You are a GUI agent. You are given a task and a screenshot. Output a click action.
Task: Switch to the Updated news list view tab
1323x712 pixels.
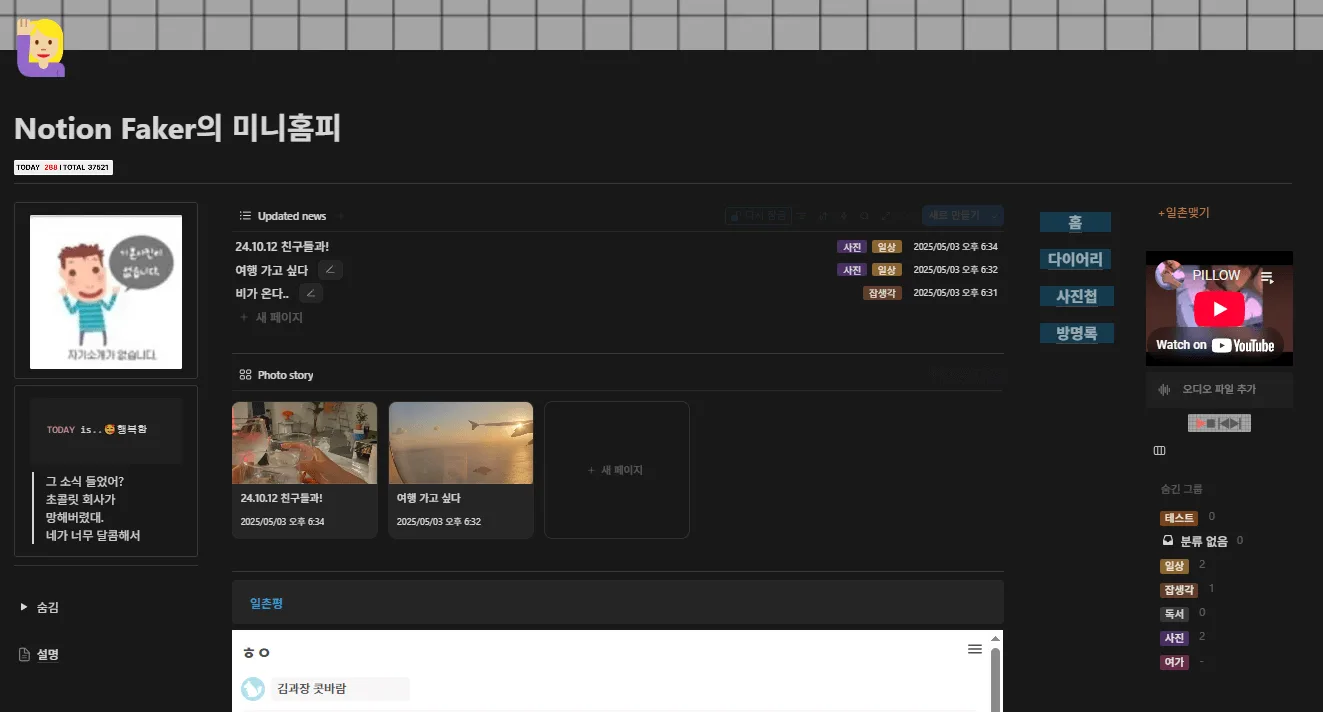coord(283,216)
